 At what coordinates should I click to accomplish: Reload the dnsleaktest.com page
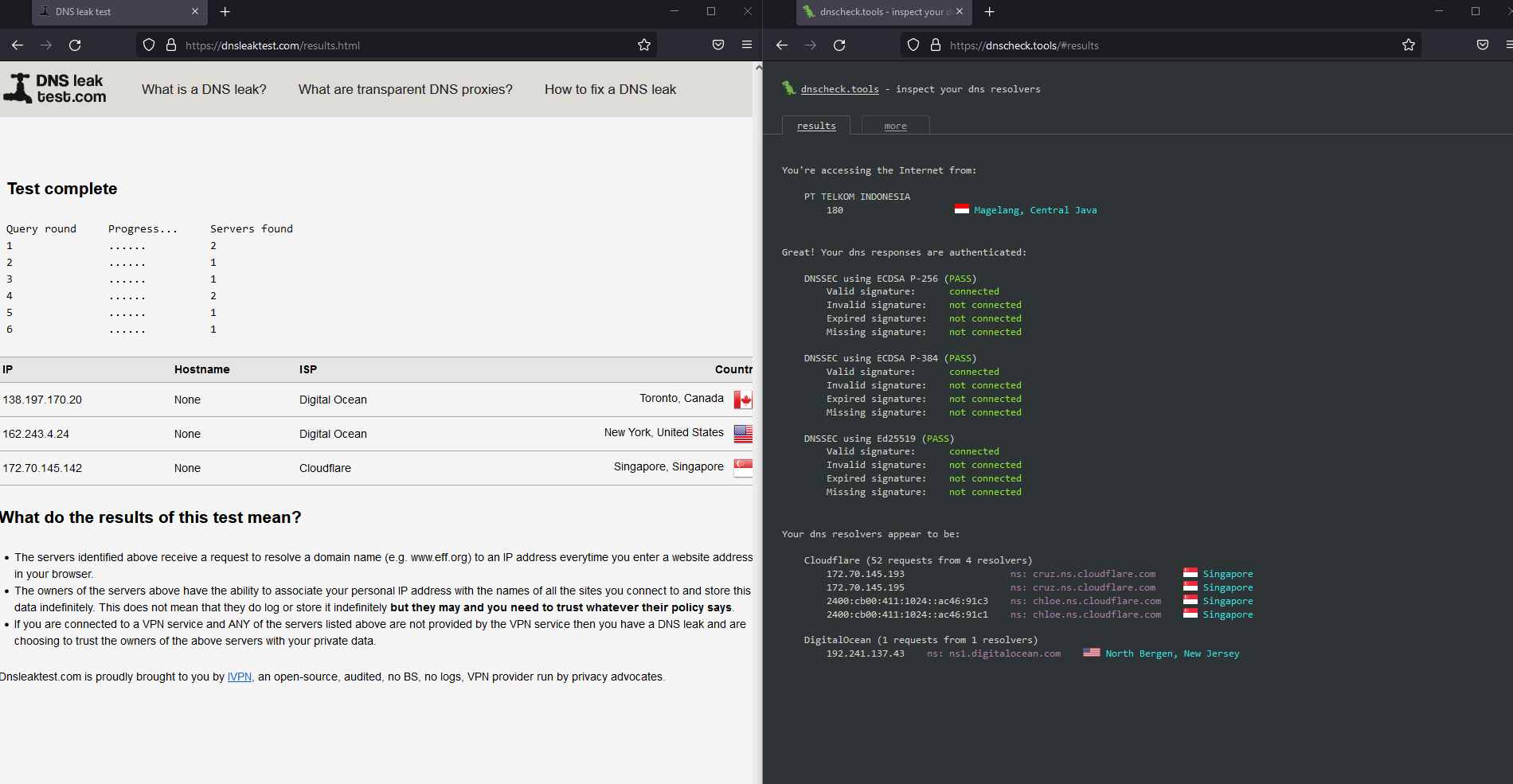pos(75,45)
